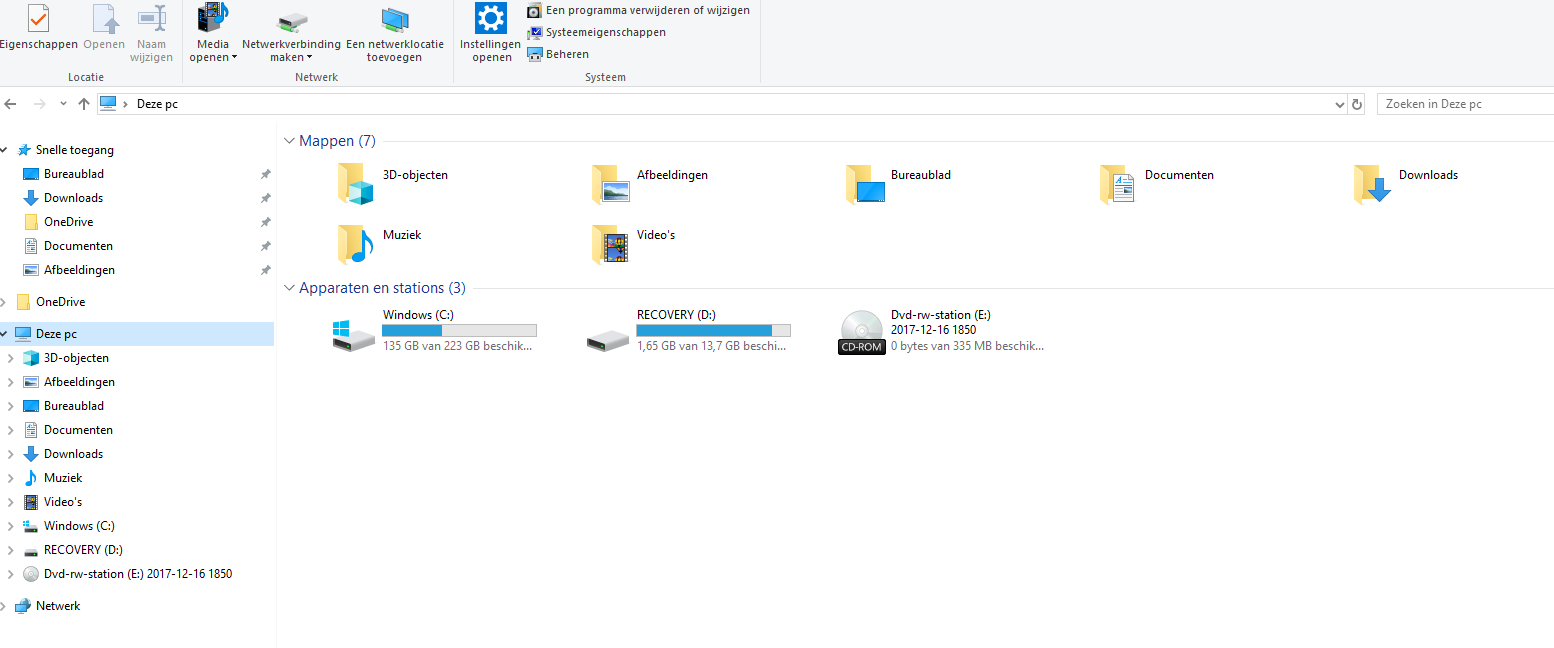
Task: Select Netwerk in the navigation pane
Action: [x=58, y=606]
